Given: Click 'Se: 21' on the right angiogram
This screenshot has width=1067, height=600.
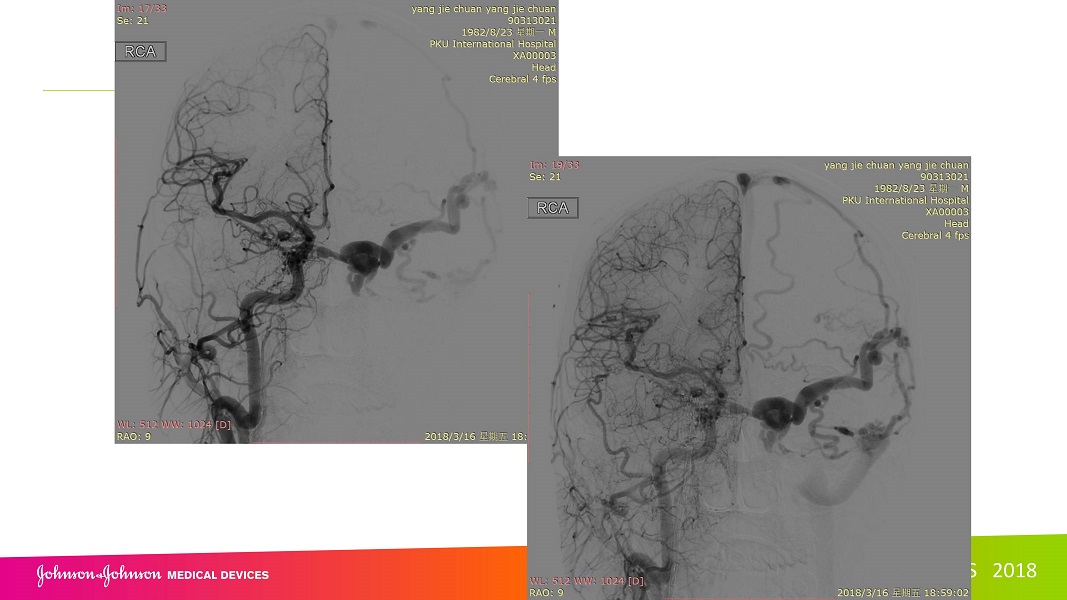Looking at the screenshot, I should (545, 177).
